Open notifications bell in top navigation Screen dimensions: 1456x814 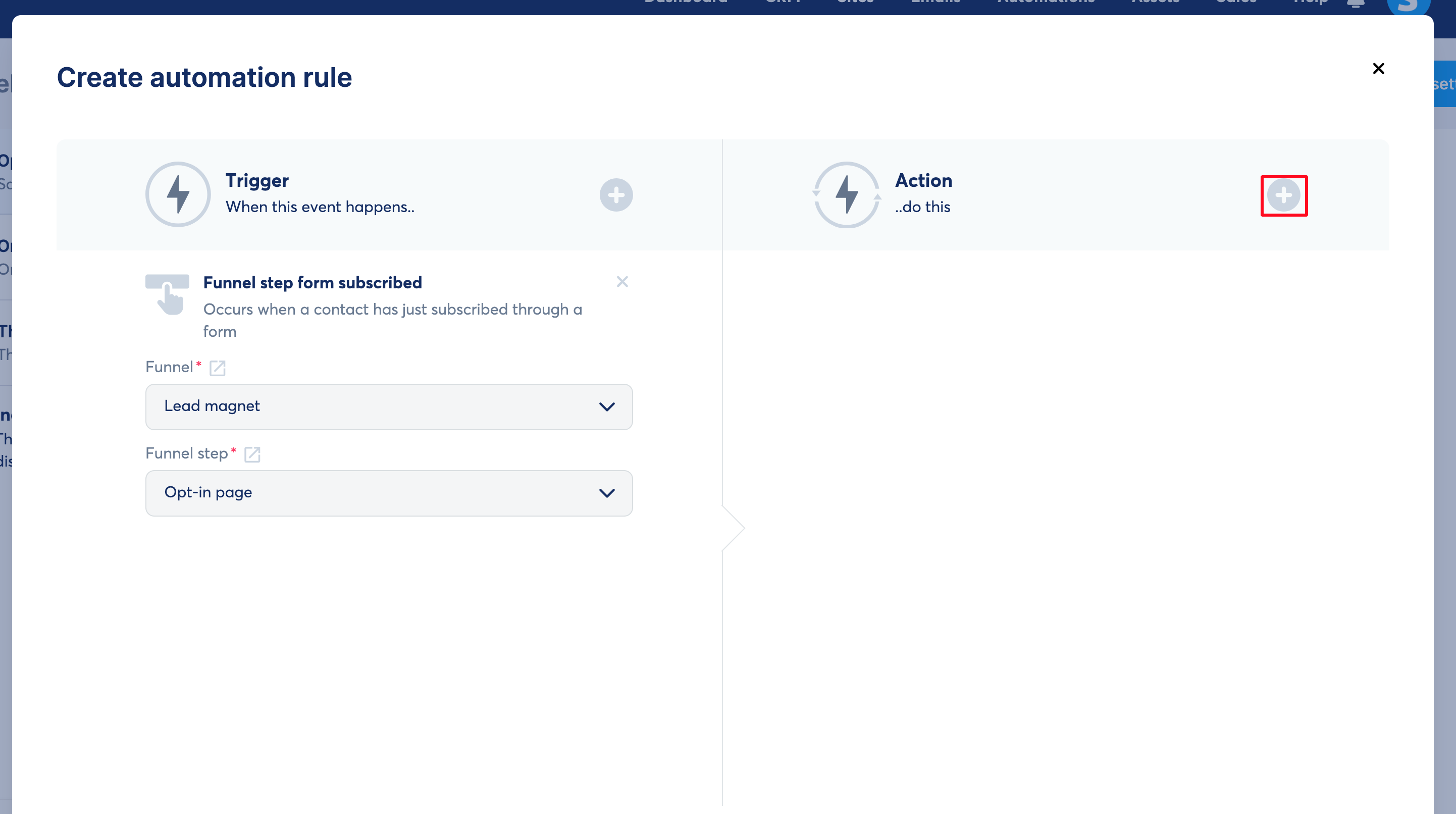tap(1356, 4)
